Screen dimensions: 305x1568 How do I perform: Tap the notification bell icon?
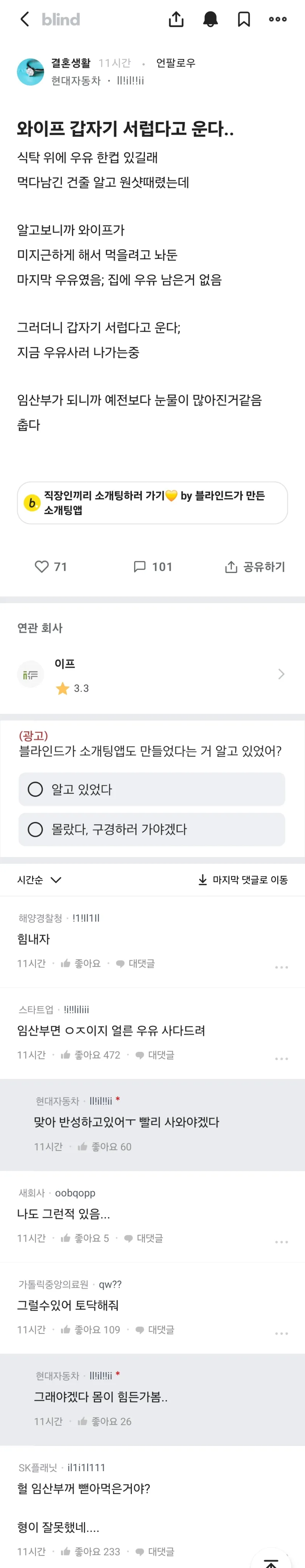click(x=210, y=19)
